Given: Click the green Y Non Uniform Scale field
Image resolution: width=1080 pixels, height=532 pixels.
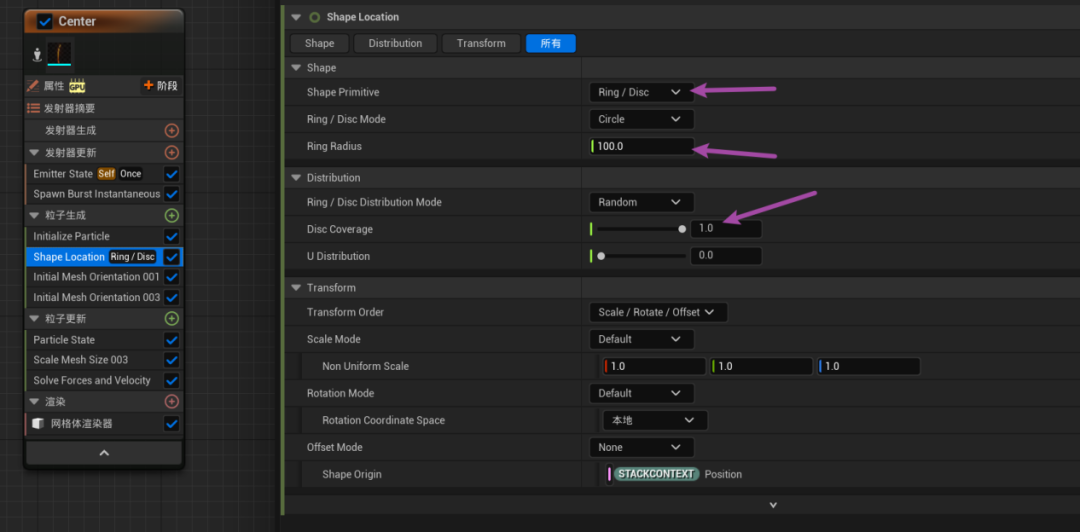Looking at the screenshot, I should (x=762, y=366).
